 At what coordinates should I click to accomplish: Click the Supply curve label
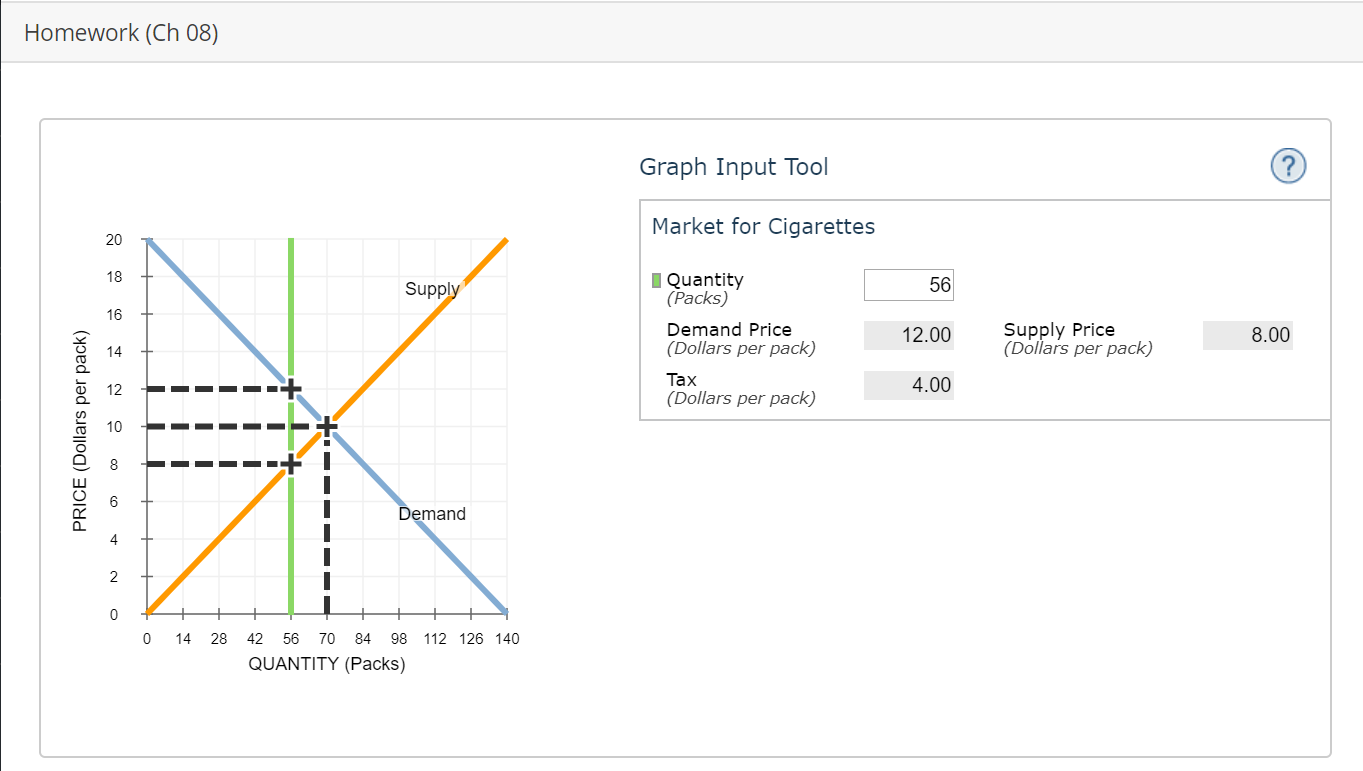[x=432, y=289]
